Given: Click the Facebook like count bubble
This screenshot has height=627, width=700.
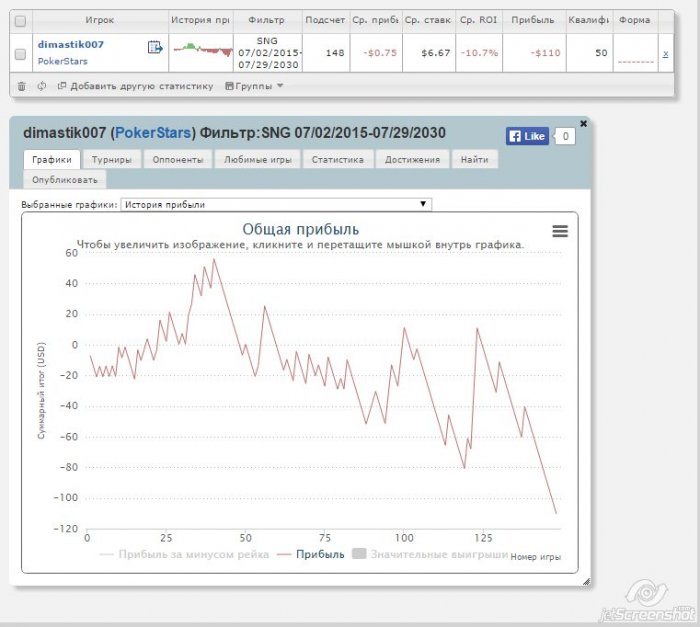Looking at the screenshot, I should (x=565, y=136).
